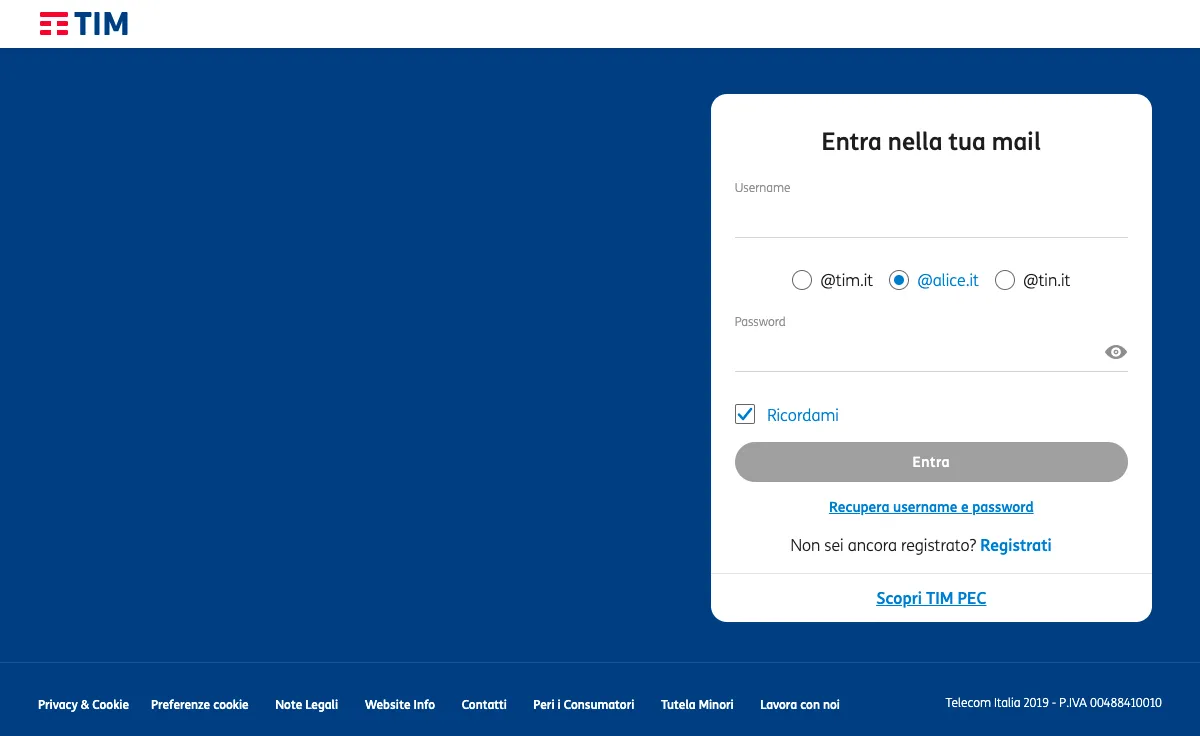Viewport: 1200px width, 736px height.
Task: Show password using the eye icon
Action: tap(1116, 352)
